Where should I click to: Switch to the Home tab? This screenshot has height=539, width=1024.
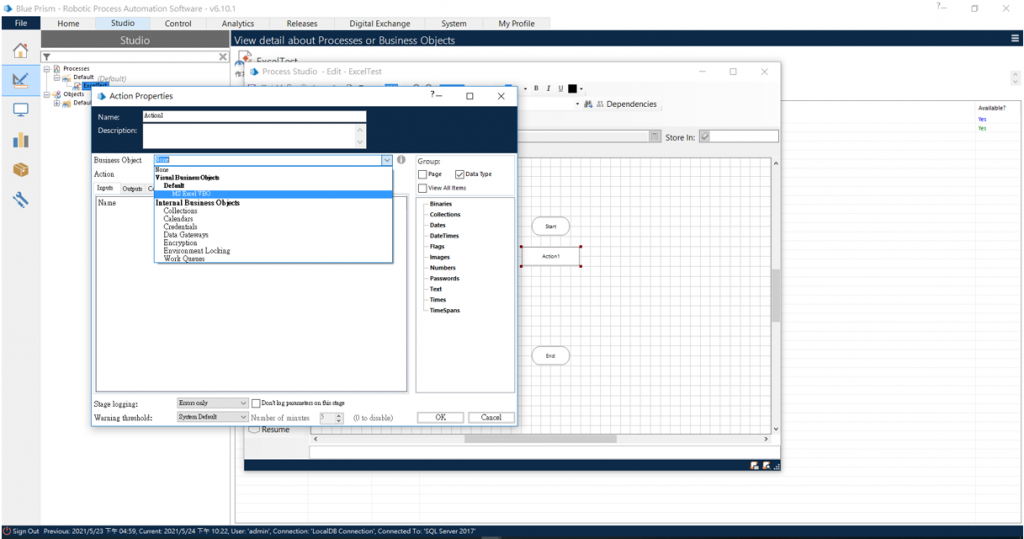(x=68, y=24)
